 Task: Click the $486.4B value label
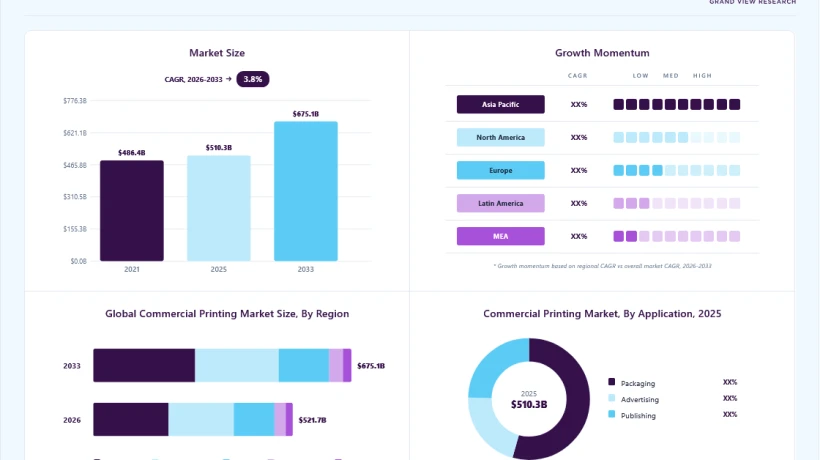coord(132,153)
